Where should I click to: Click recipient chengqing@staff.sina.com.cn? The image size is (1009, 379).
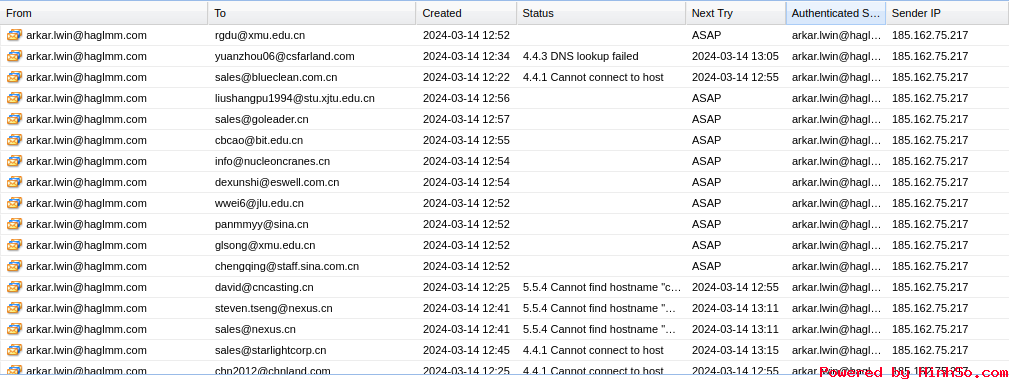point(287,266)
